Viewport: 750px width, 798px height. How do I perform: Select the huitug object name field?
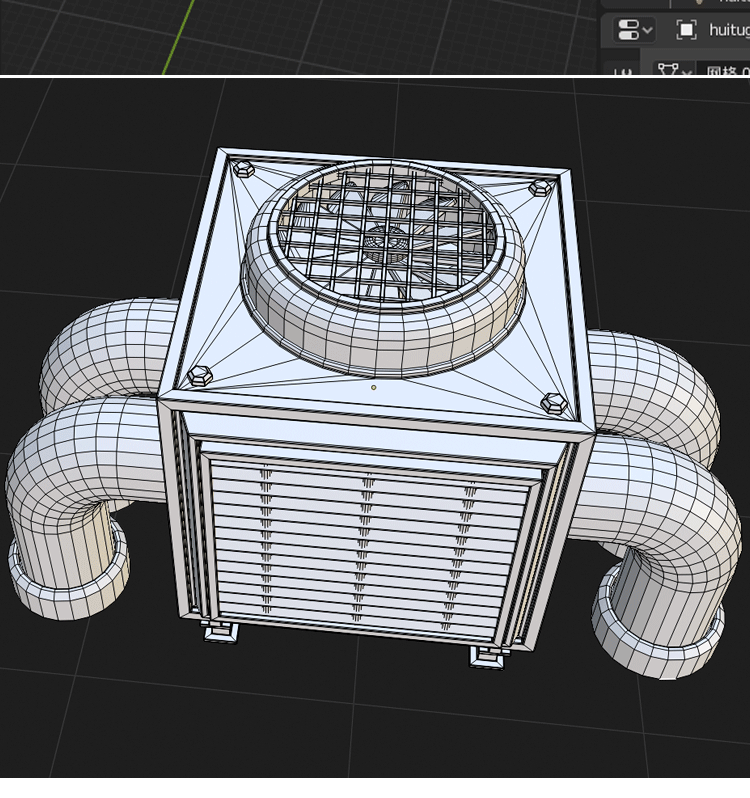click(x=728, y=30)
